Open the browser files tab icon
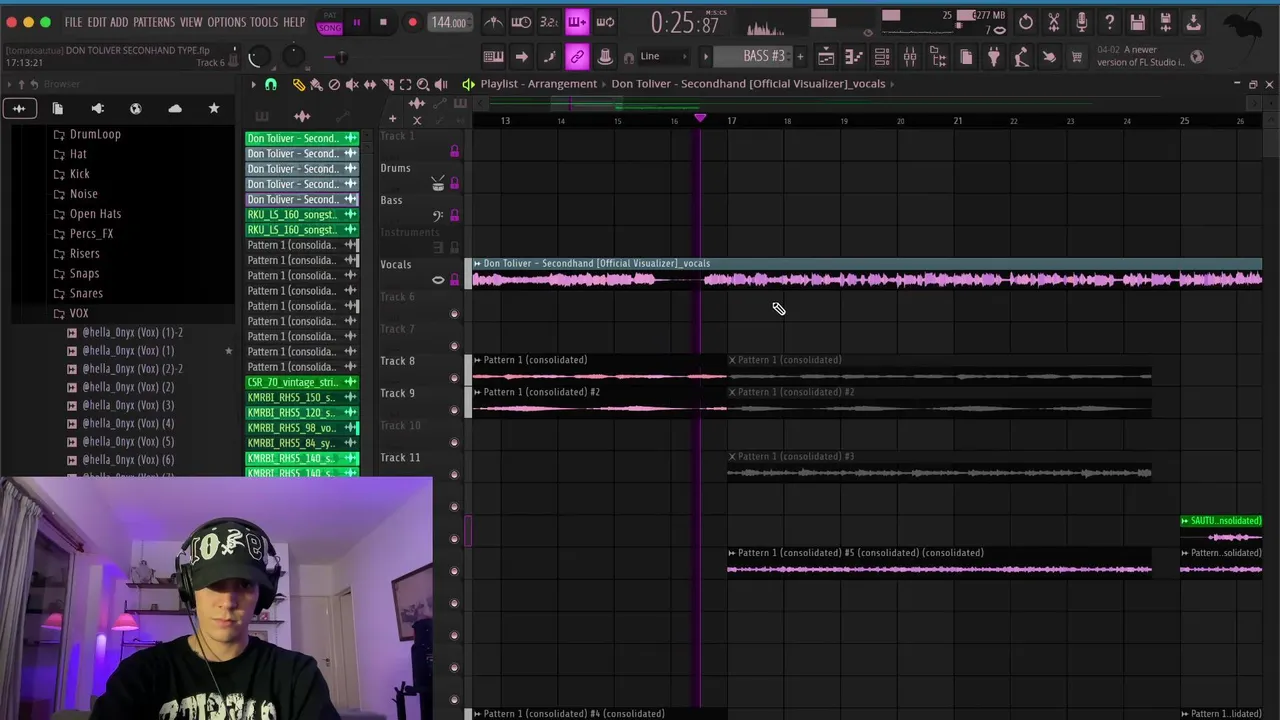 (x=58, y=108)
